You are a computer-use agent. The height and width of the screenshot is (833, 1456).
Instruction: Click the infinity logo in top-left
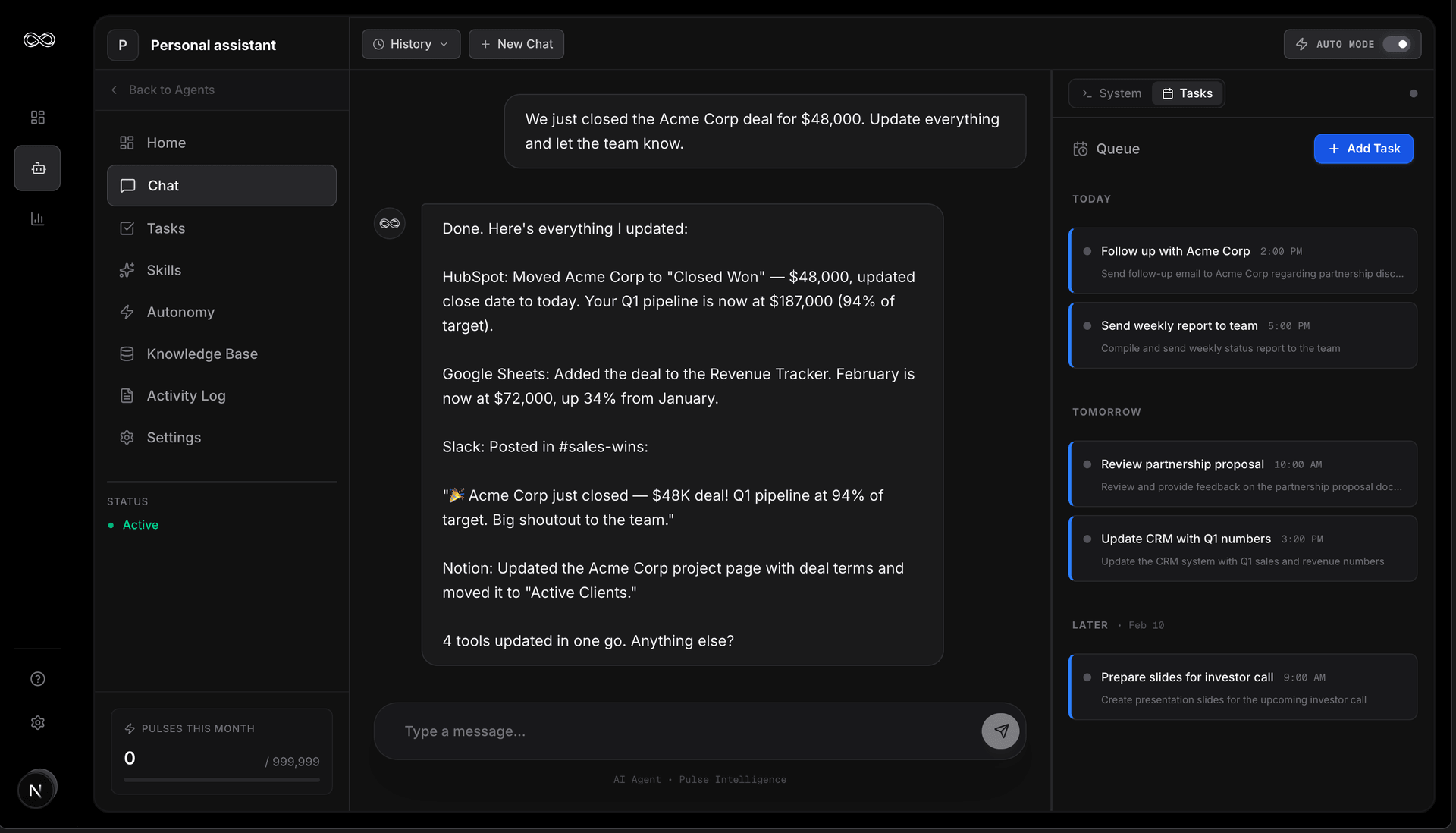coord(39,40)
